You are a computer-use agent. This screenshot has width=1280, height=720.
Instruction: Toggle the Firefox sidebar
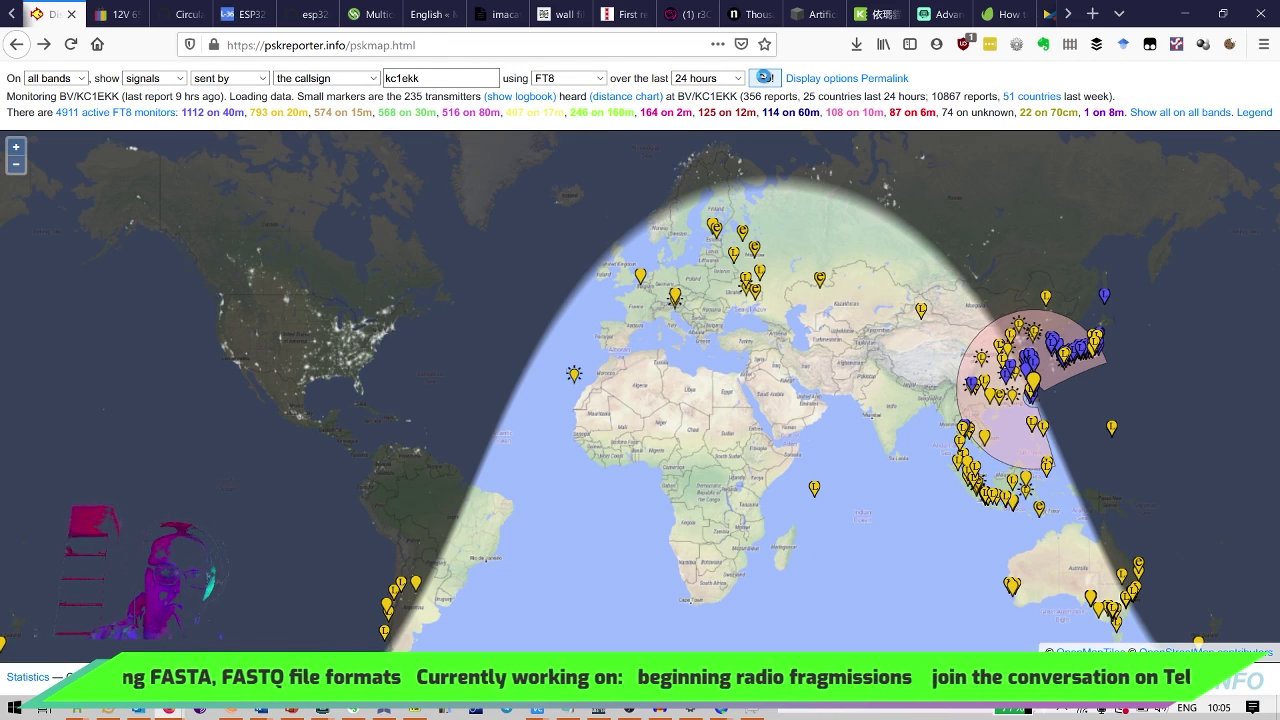910,44
